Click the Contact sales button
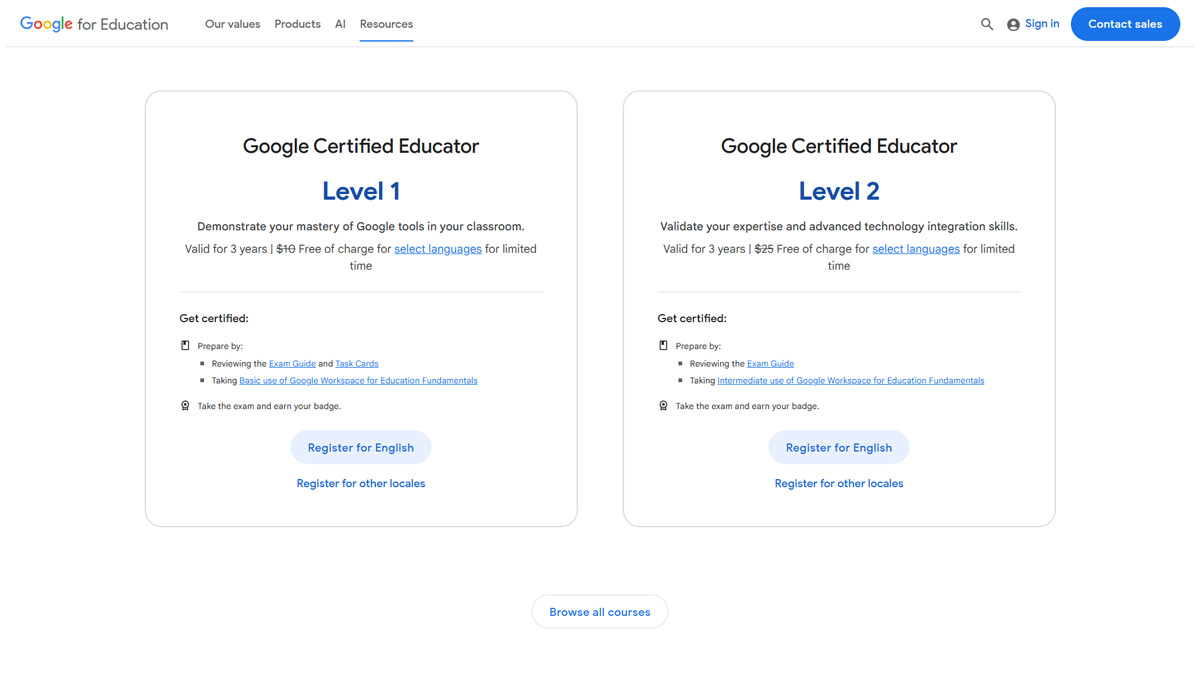This screenshot has height=675, width=1200. click(1125, 23)
